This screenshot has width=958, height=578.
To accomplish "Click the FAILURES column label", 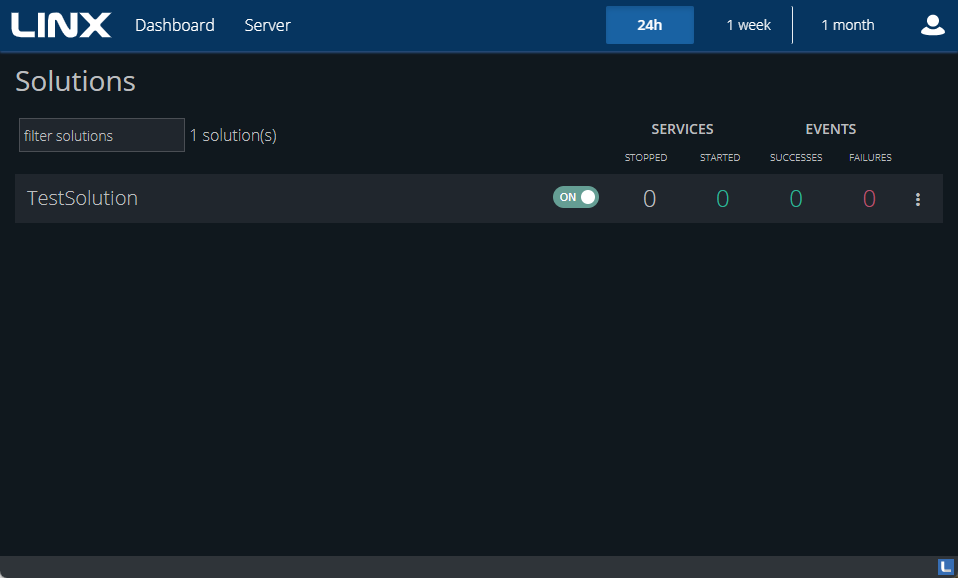I will [x=870, y=158].
